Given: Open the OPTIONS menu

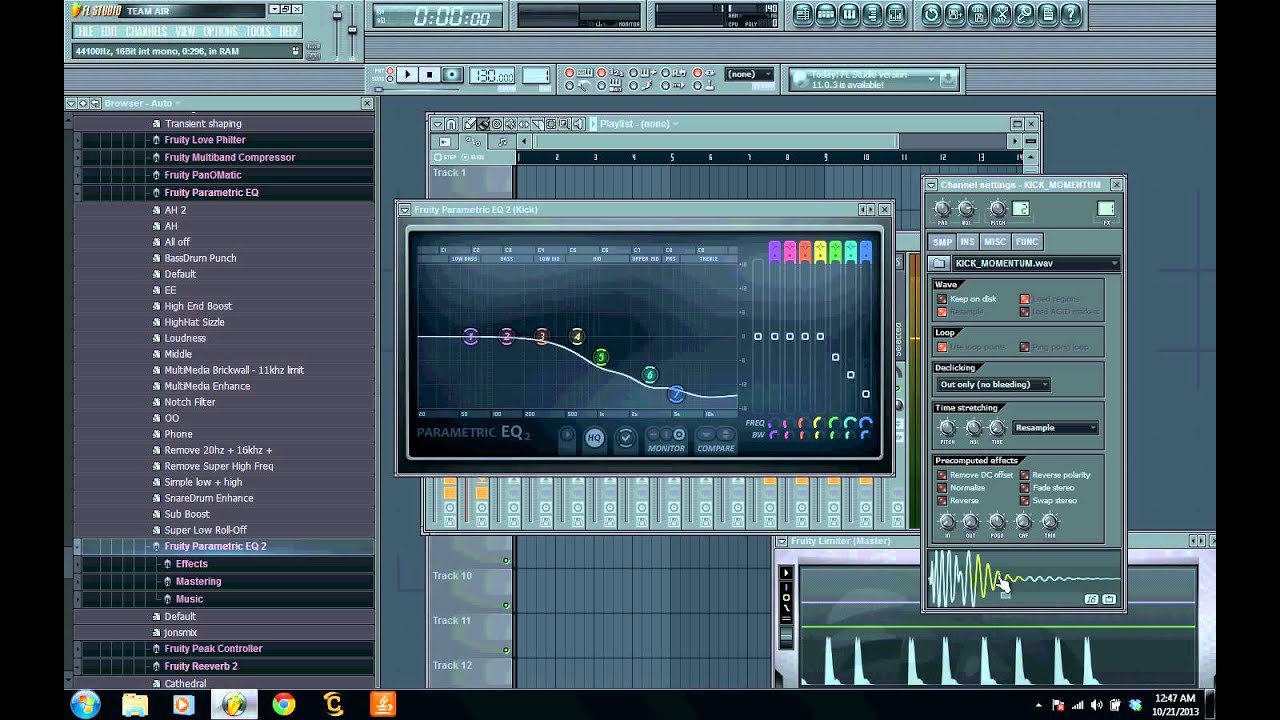Looking at the screenshot, I should (220, 32).
